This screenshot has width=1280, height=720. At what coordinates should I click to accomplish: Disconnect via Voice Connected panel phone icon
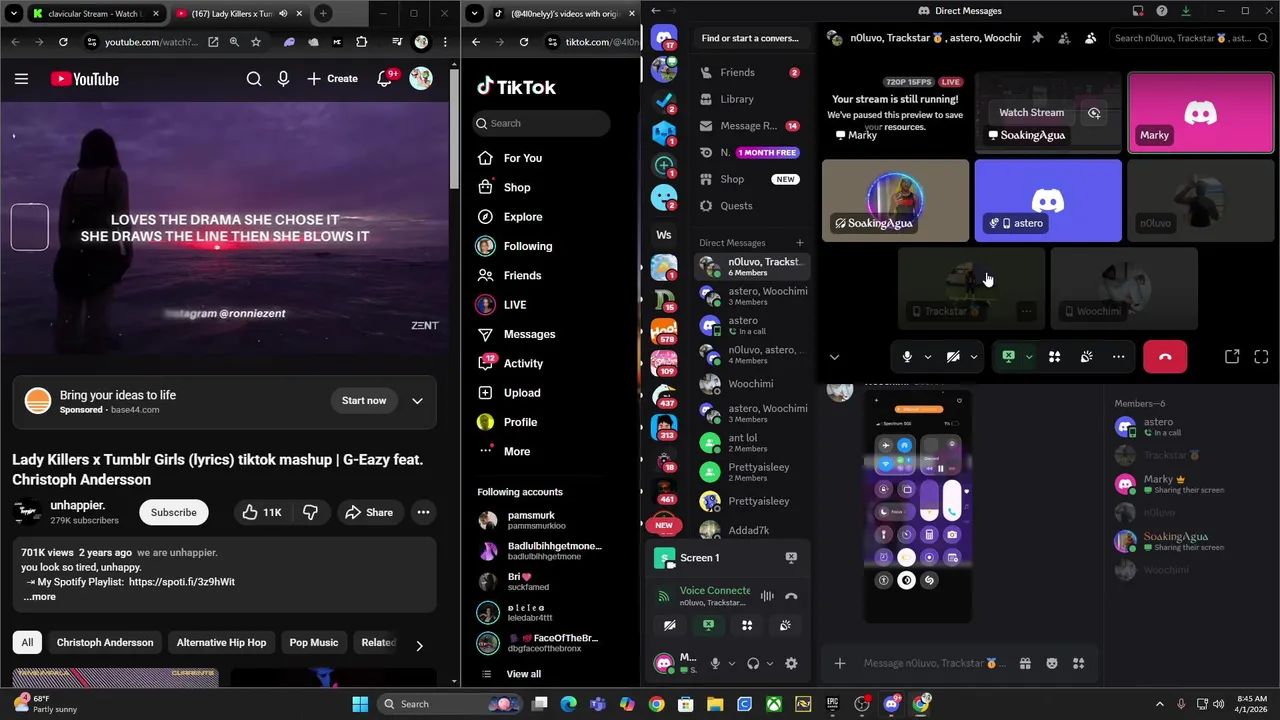(x=791, y=596)
